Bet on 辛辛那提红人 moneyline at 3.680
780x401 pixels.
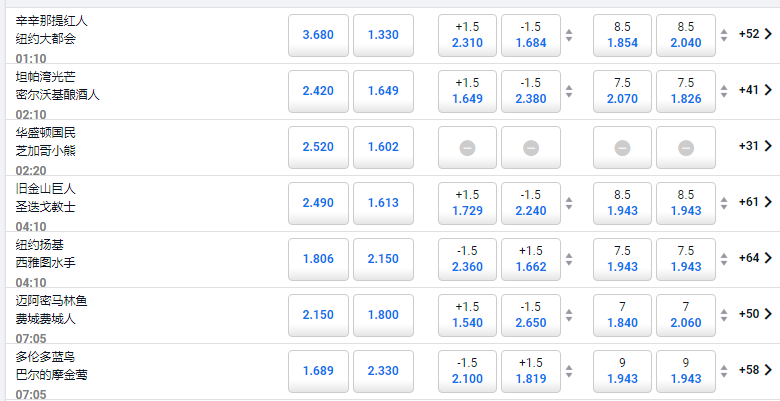(316, 35)
